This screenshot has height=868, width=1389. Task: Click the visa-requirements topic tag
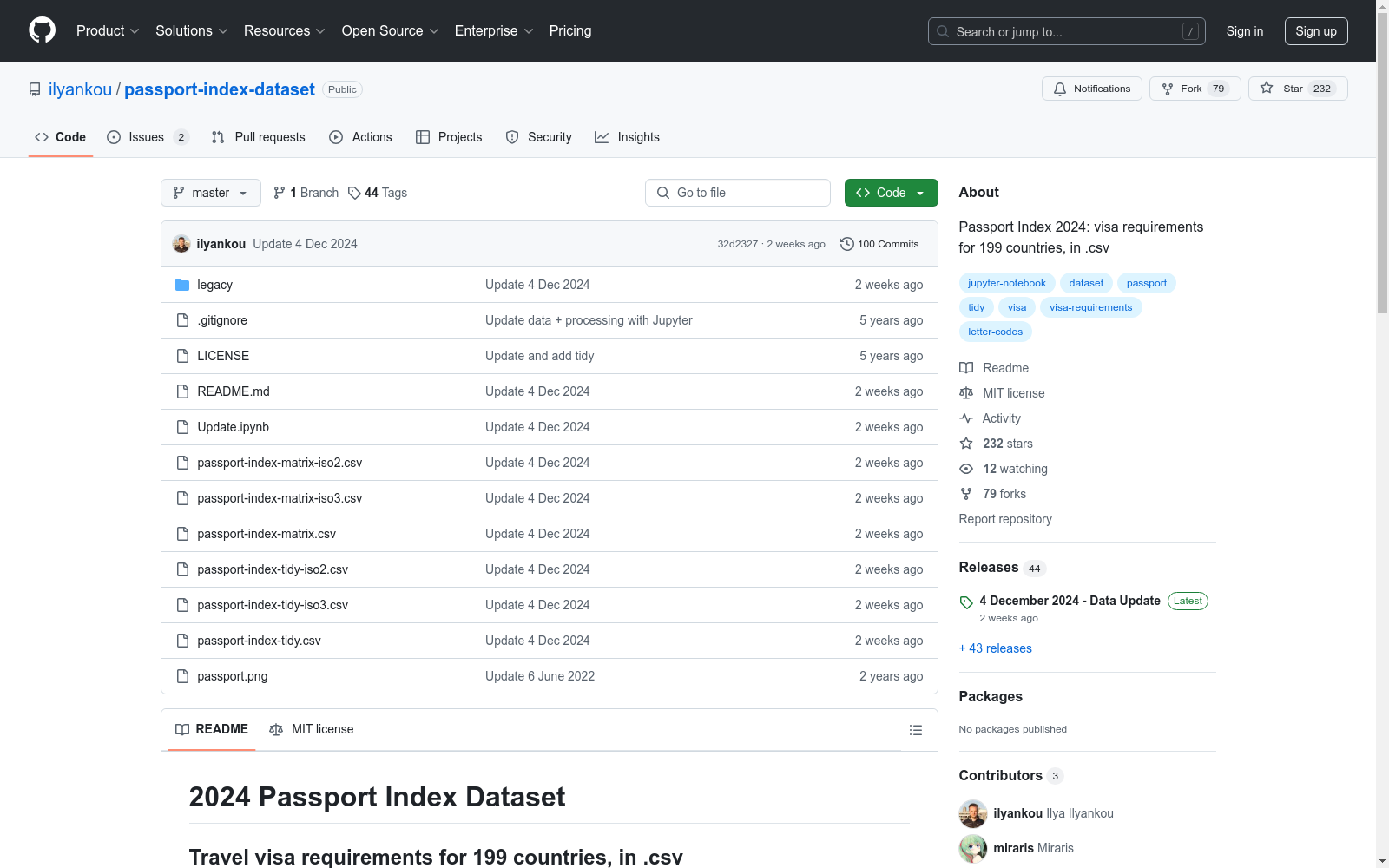tap(1091, 307)
